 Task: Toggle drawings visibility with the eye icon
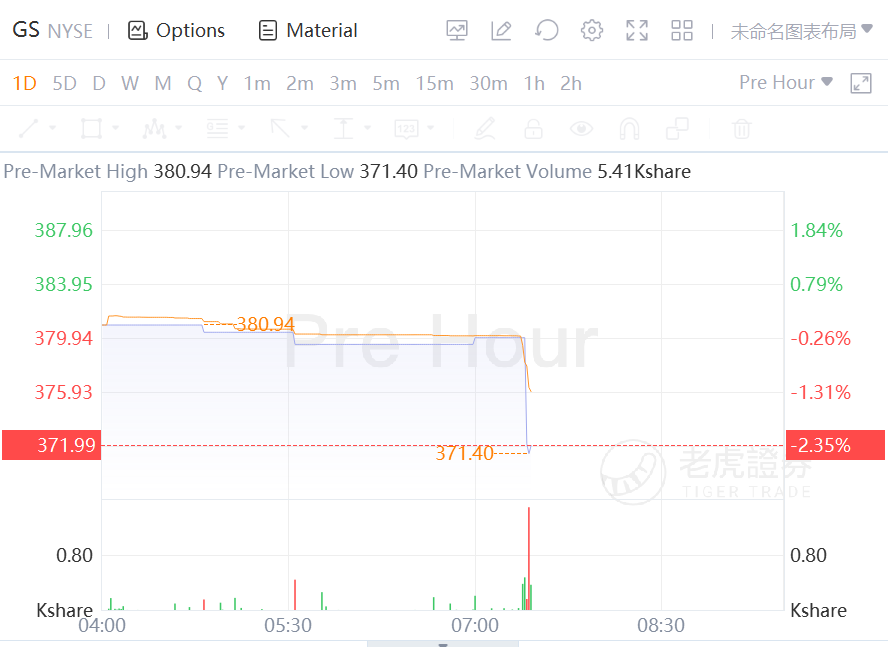coord(581,128)
